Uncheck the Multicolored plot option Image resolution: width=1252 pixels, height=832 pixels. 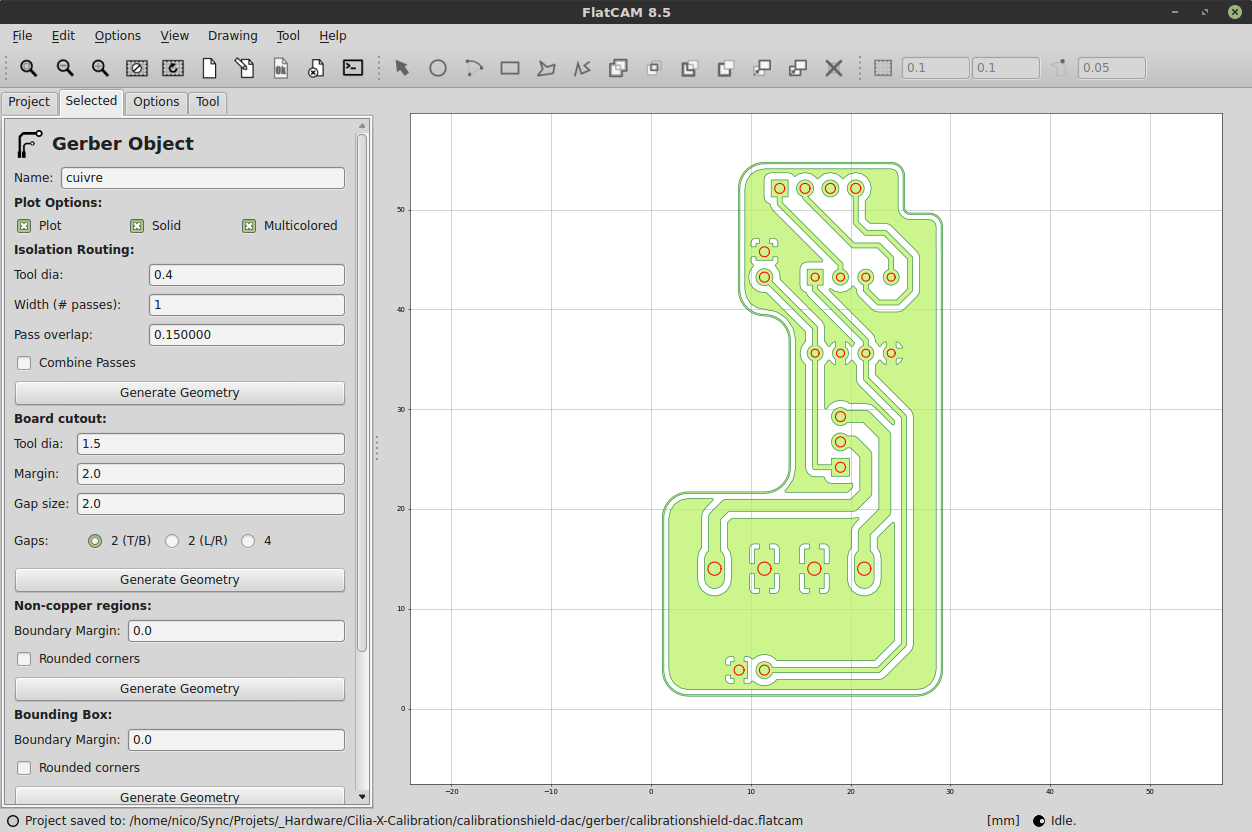point(249,226)
